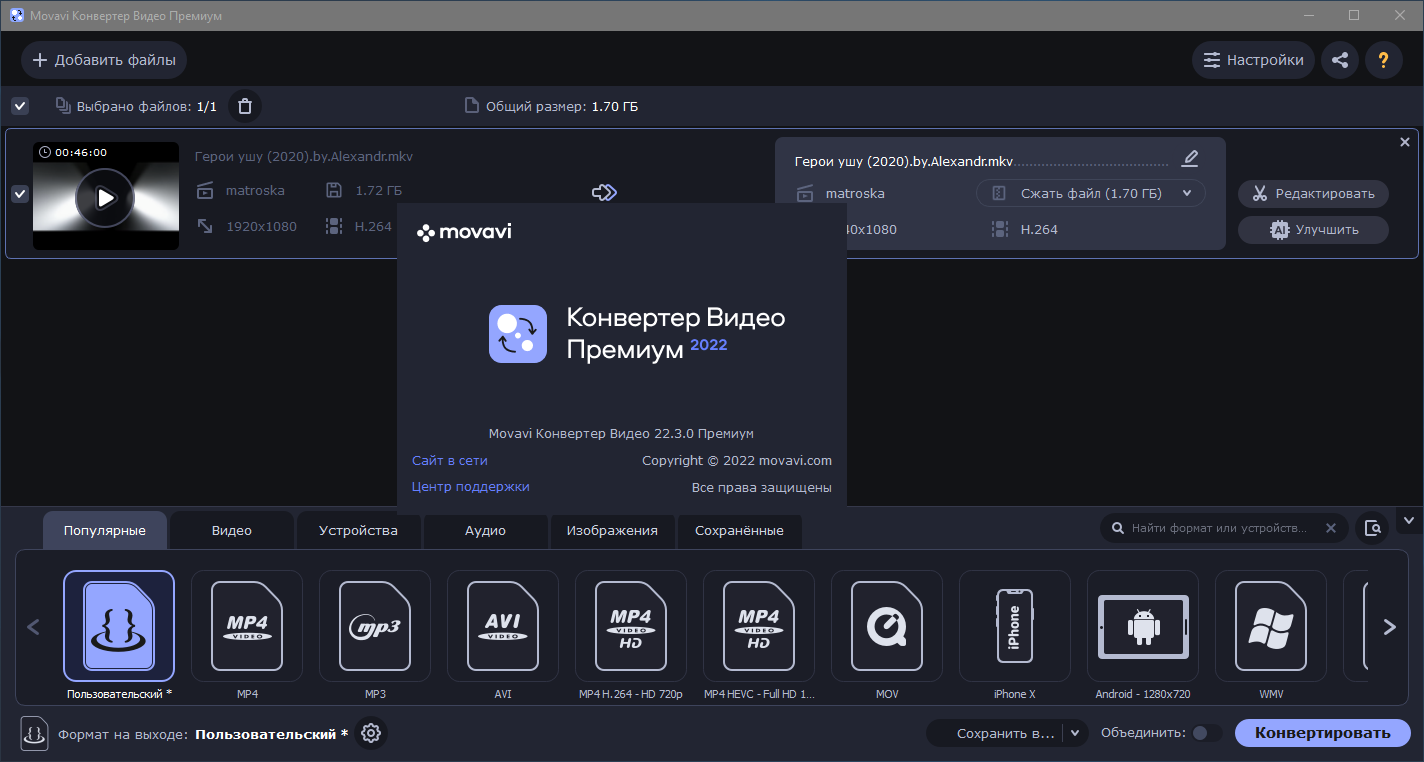This screenshot has width=1424, height=762.
Task: Open the Сохранённые tab
Action: (x=739, y=530)
